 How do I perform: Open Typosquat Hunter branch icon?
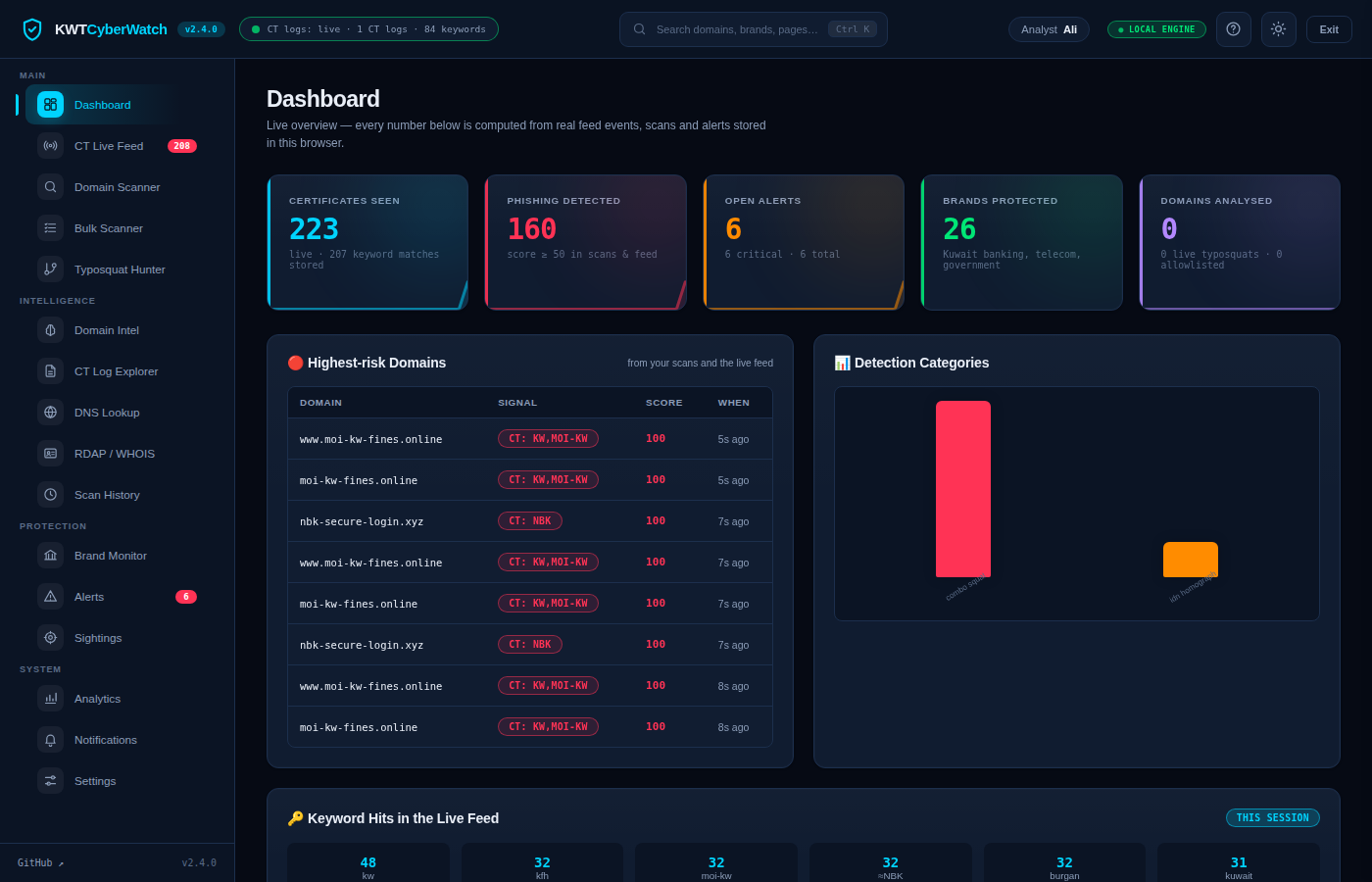click(x=50, y=269)
